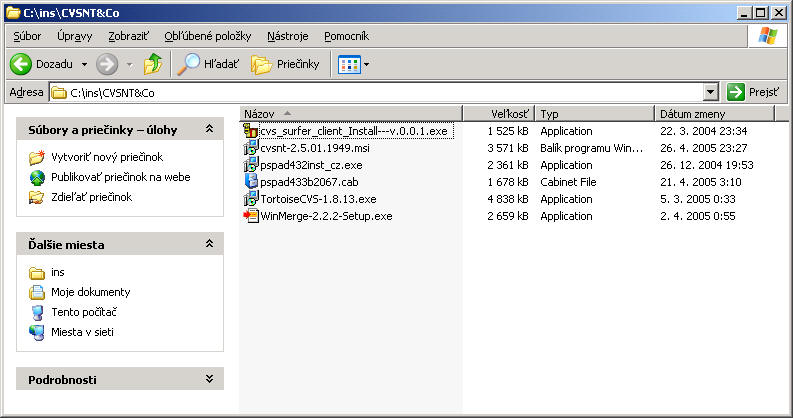Screen dimensions: 793x418
Task: Sort by the Dátum zmeny column header
Action: pyautogui.click(x=714, y=114)
